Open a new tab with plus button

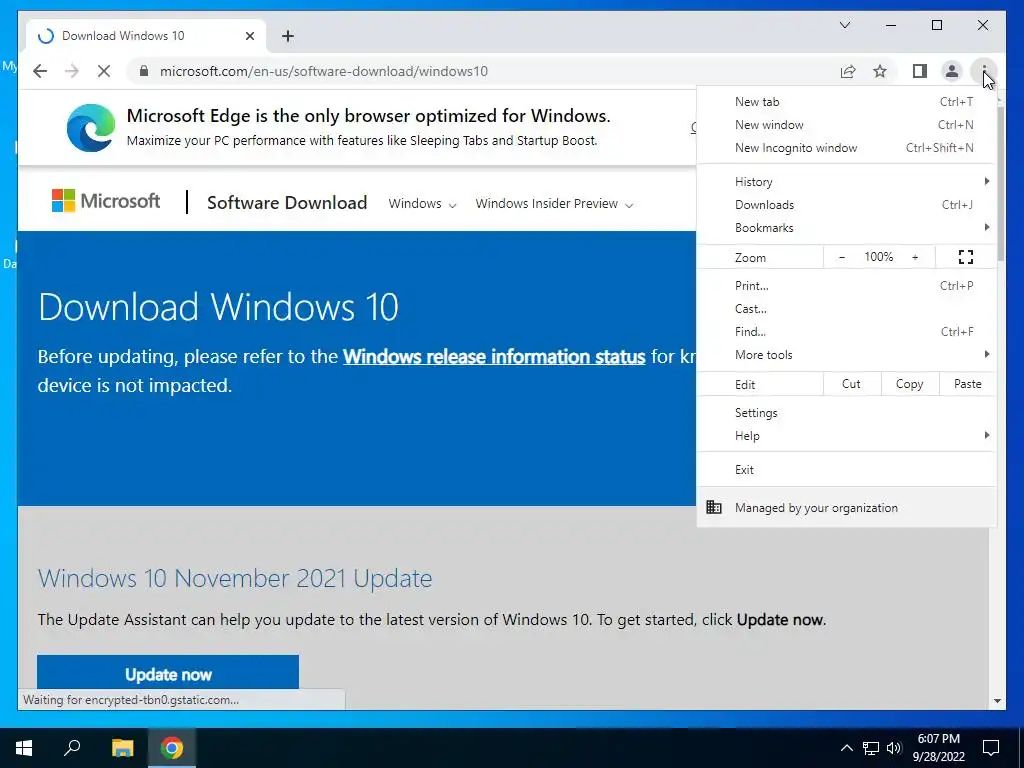[288, 36]
